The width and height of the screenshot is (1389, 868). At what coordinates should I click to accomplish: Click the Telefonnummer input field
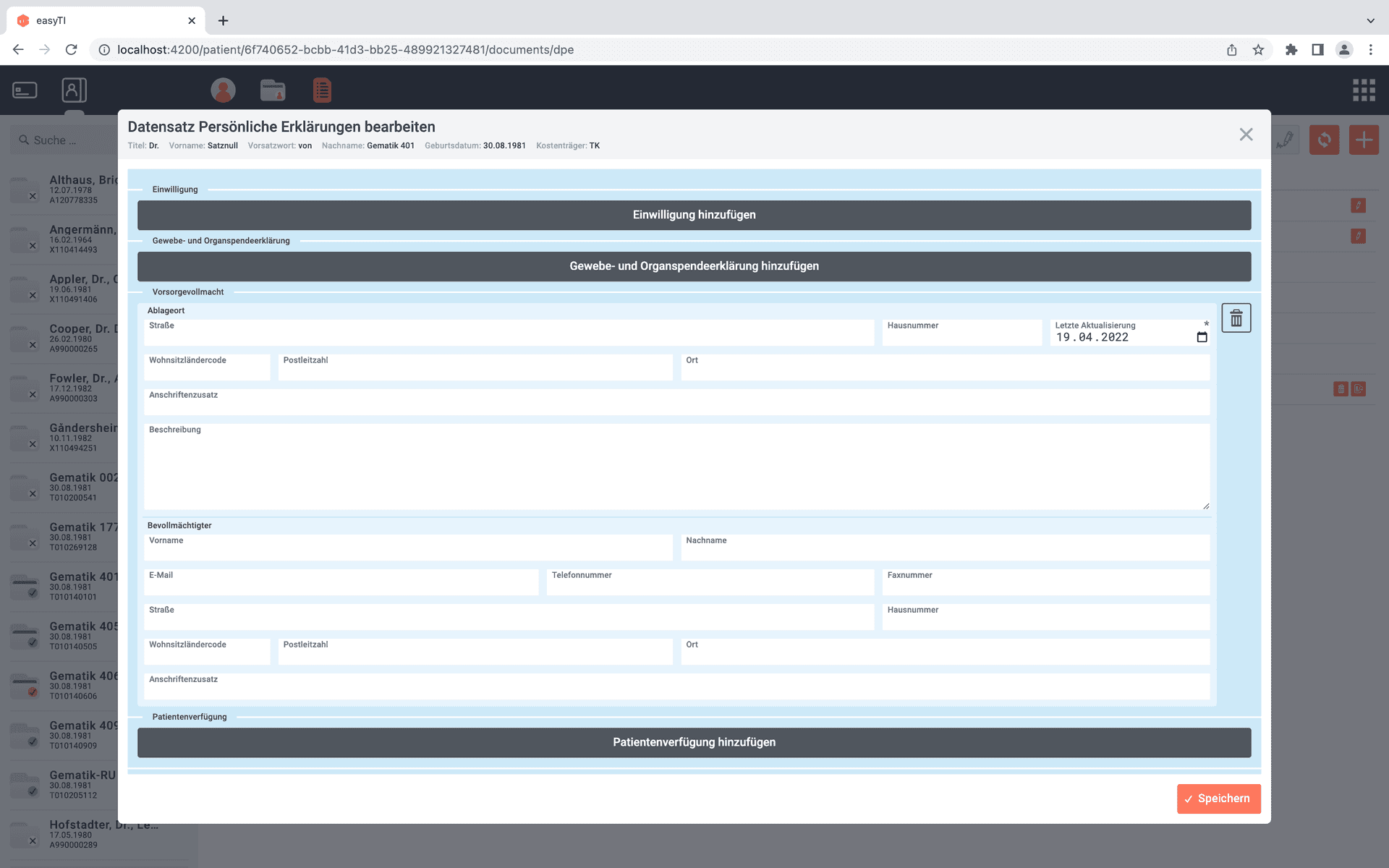pyautogui.click(x=710, y=586)
